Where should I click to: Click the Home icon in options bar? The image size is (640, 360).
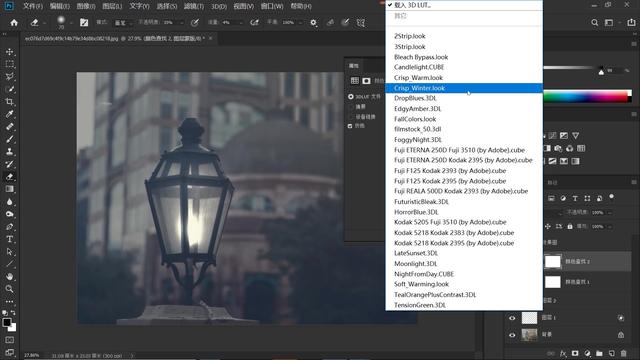(14, 22)
